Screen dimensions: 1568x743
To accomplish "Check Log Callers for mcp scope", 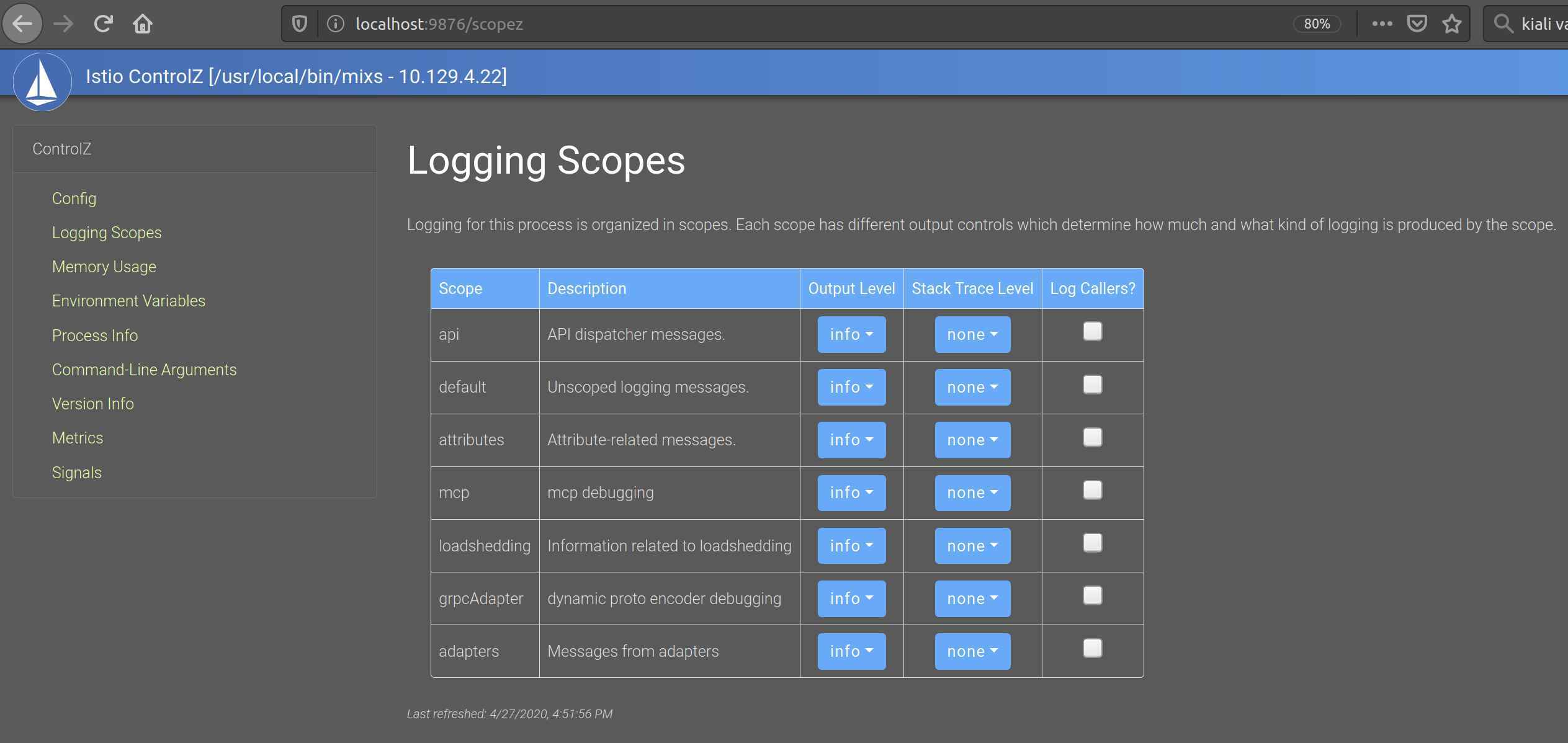I will coord(1092,490).
